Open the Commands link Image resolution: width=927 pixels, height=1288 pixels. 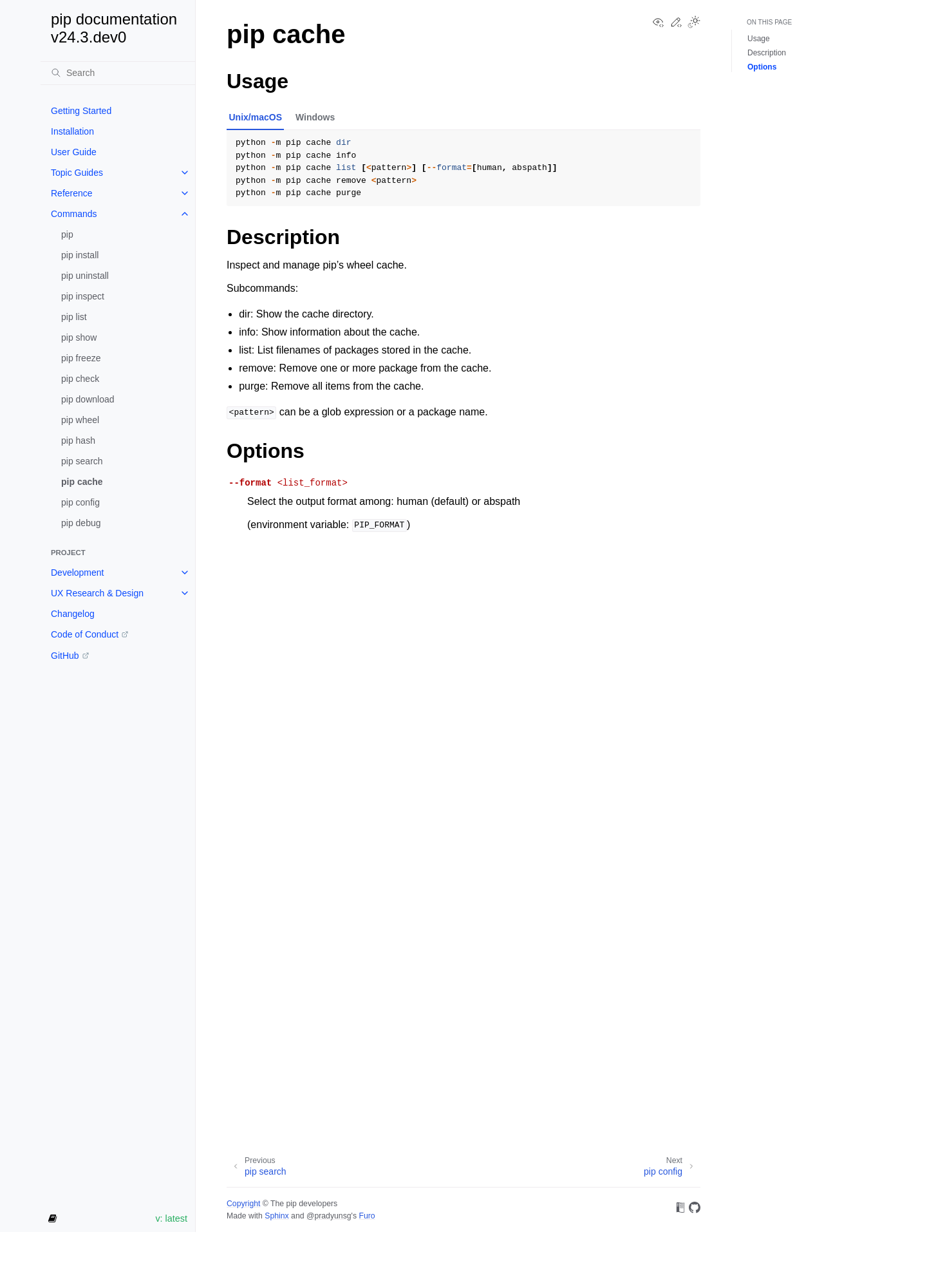(x=73, y=214)
